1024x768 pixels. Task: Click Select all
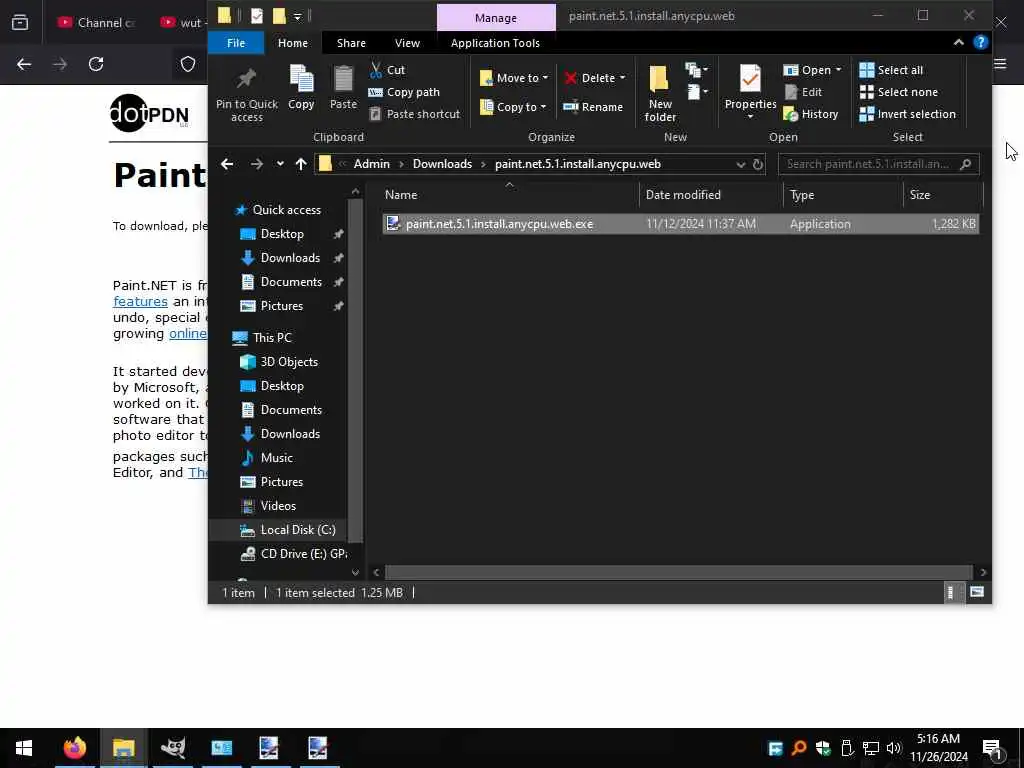[891, 70]
